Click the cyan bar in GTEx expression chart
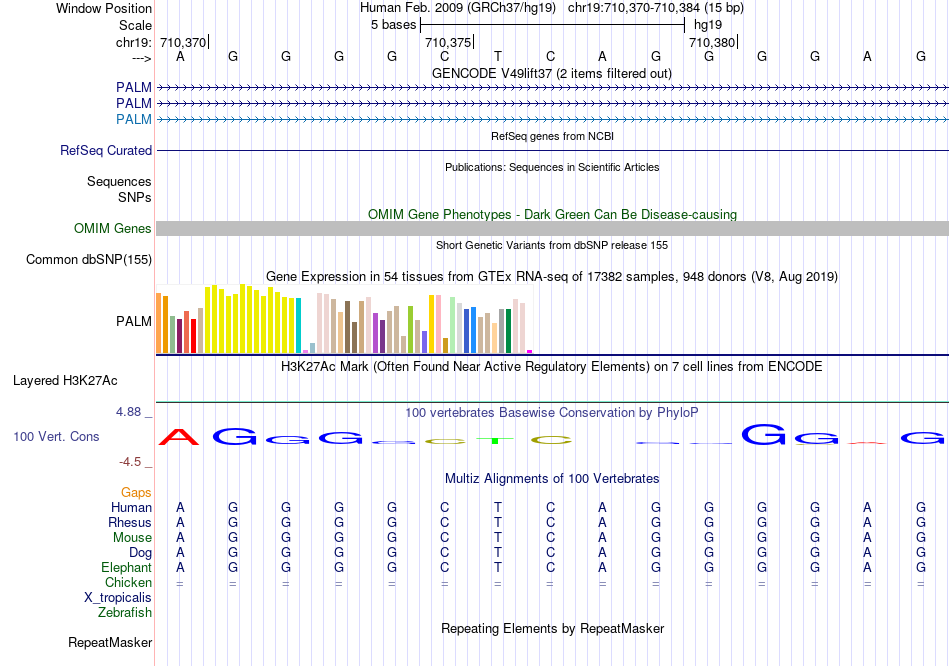Viewport: 950px width, 666px height. 299,325
